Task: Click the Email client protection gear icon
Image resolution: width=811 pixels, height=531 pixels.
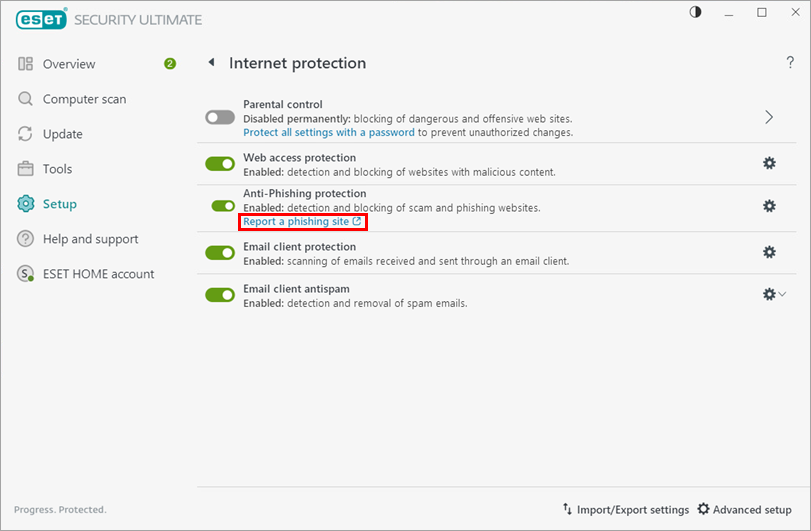Action: pyautogui.click(x=769, y=252)
